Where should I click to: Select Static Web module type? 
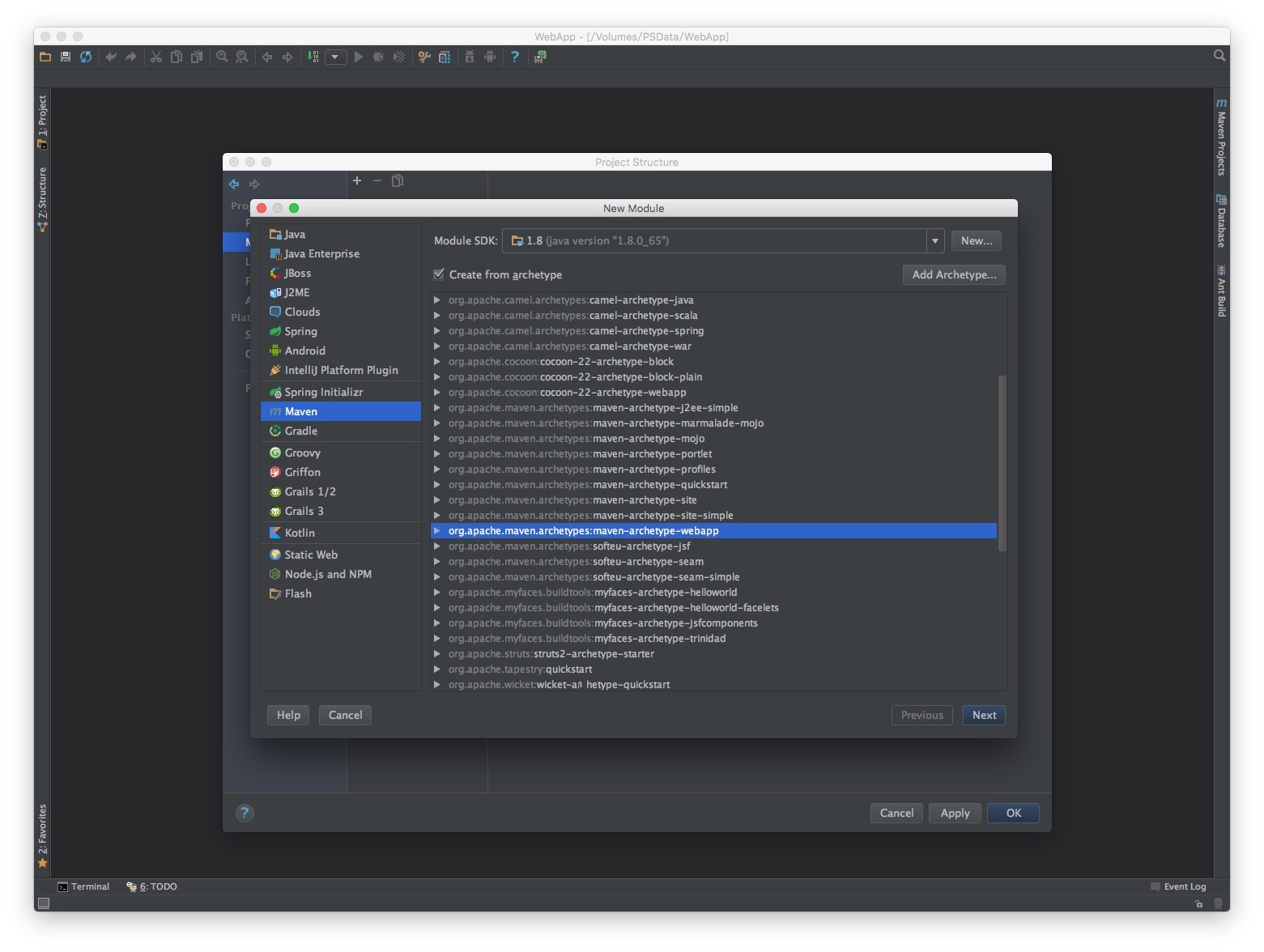point(341,555)
